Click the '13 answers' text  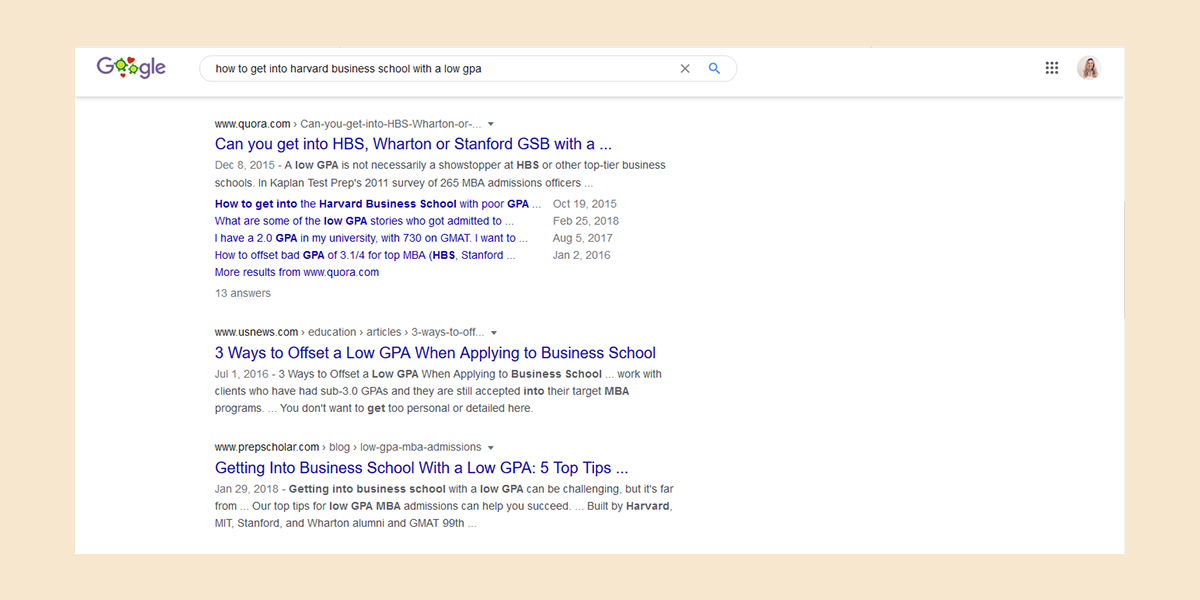click(x=243, y=293)
